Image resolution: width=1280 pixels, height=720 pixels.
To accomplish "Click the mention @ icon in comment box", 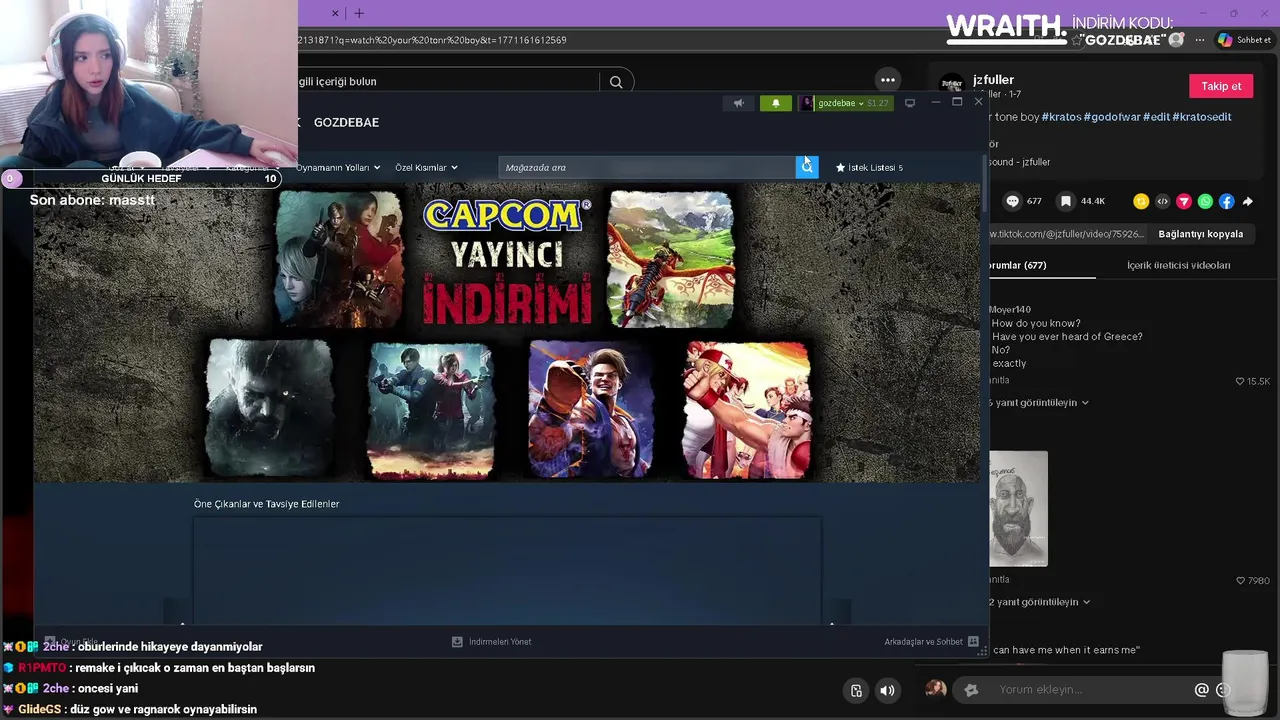I will tap(1201, 689).
